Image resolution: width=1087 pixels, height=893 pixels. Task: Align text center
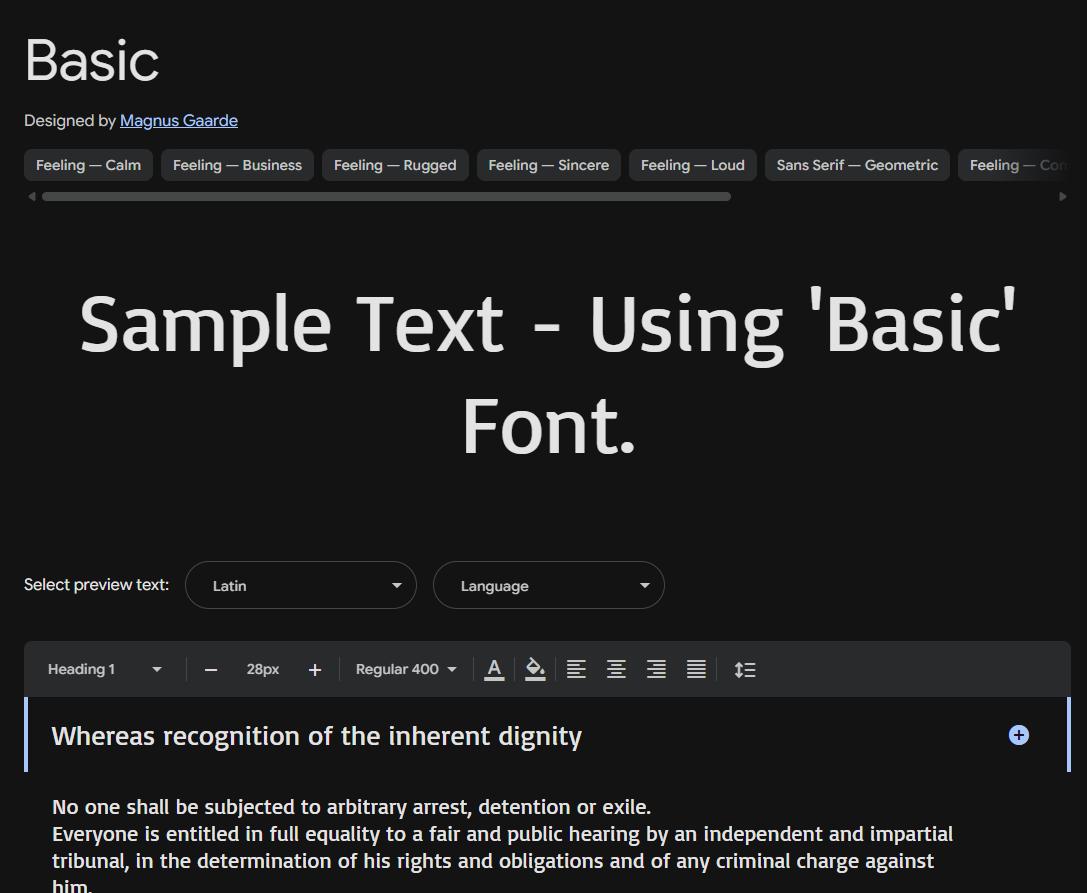(616, 670)
